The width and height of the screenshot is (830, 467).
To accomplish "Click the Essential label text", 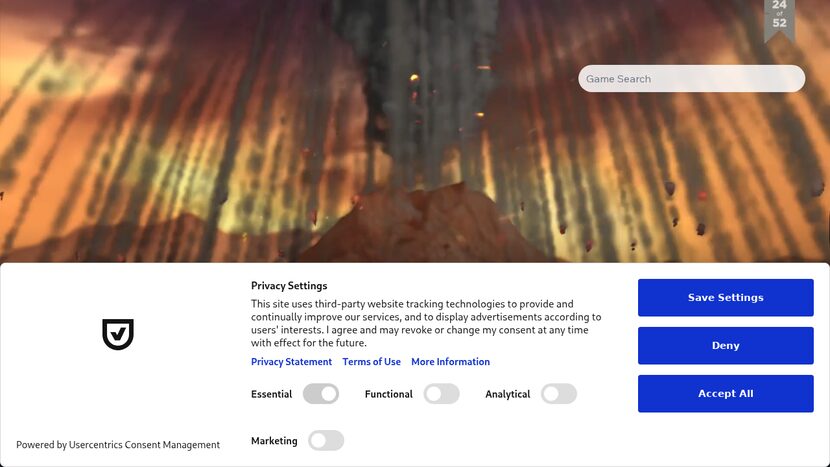I will (x=272, y=394).
